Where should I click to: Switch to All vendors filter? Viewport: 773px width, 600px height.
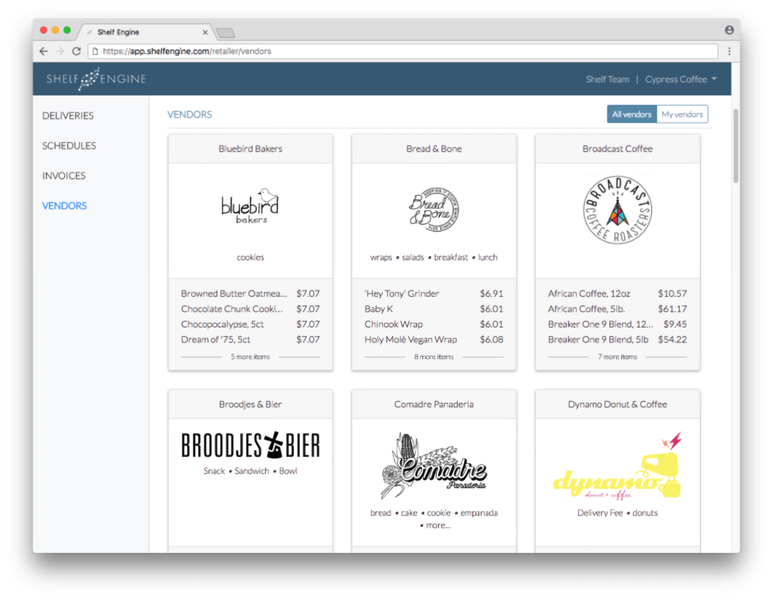tap(632, 114)
